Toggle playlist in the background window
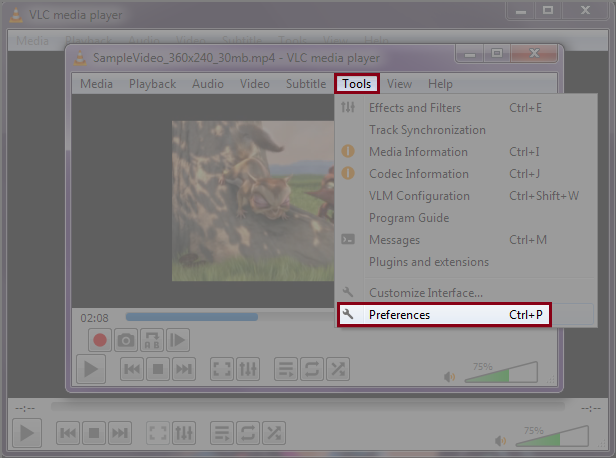 click(x=222, y=433)
